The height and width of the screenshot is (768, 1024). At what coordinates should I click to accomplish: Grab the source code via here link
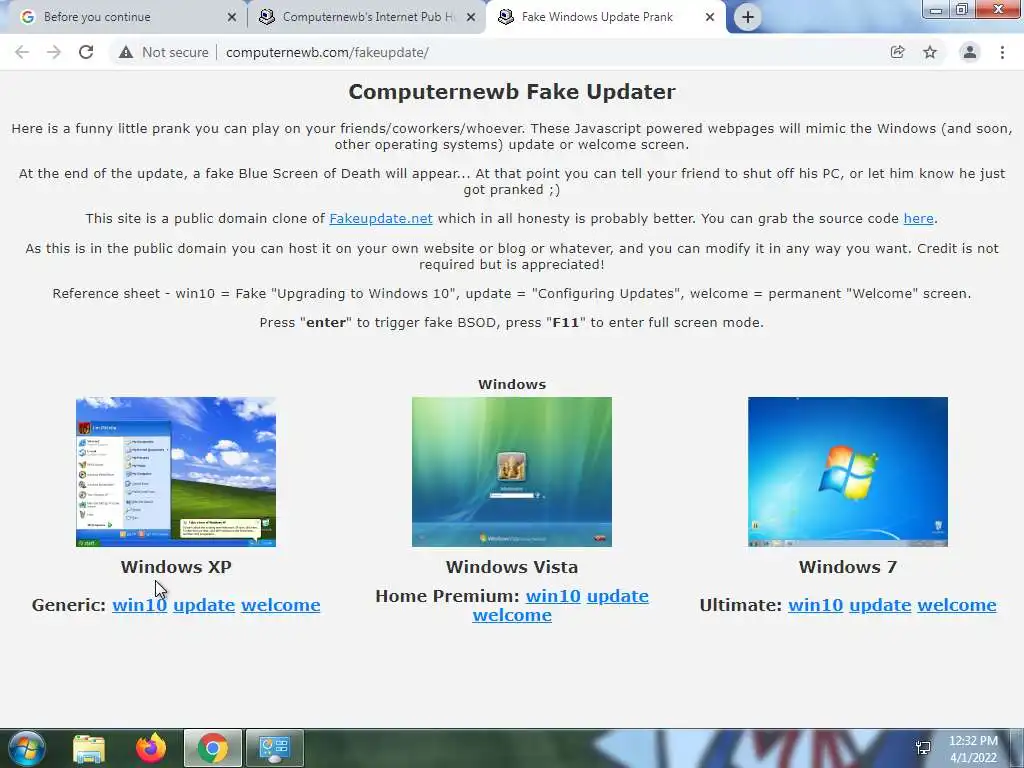tap(918, 219)
